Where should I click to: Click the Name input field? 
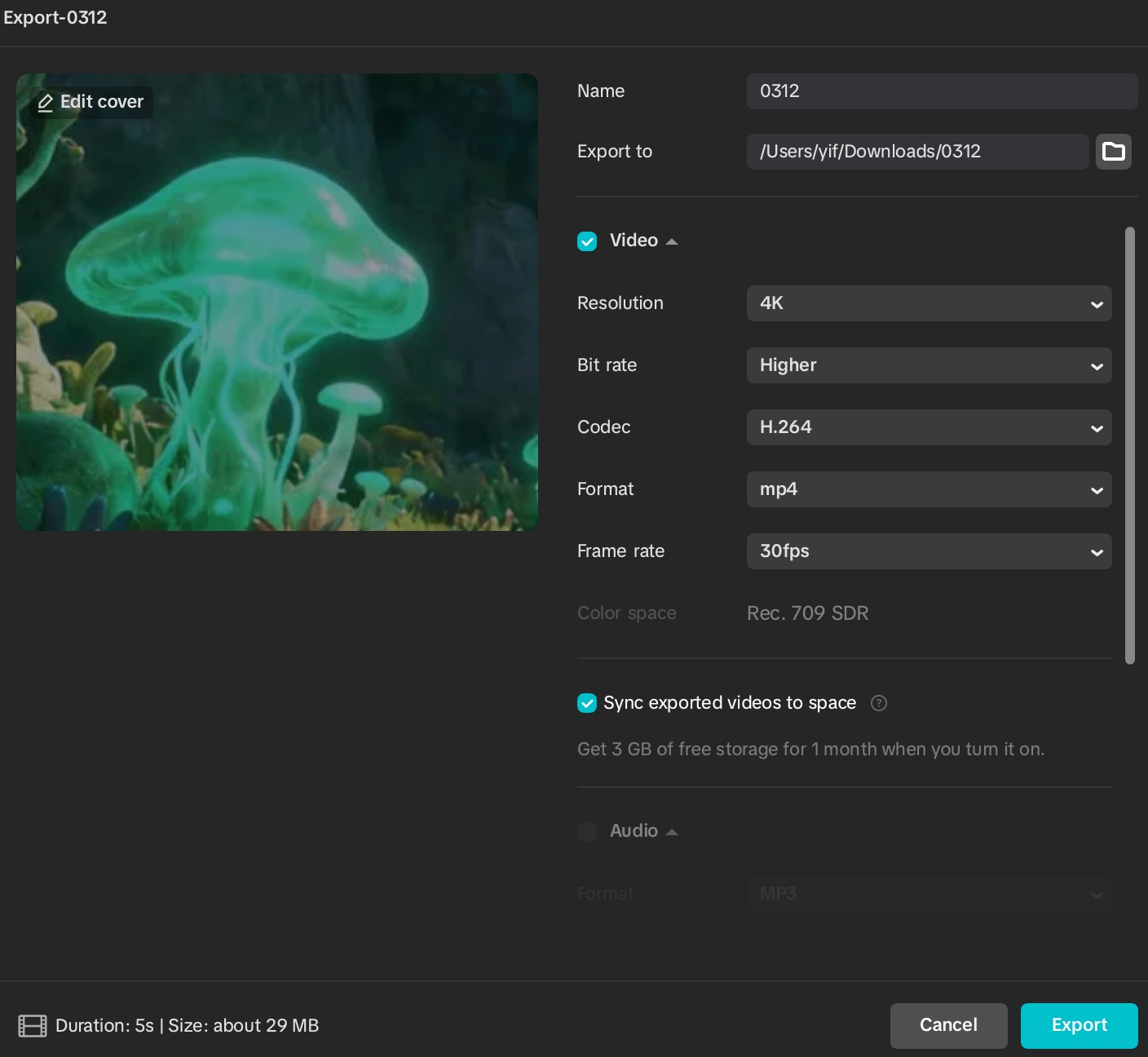pos(941,91)
